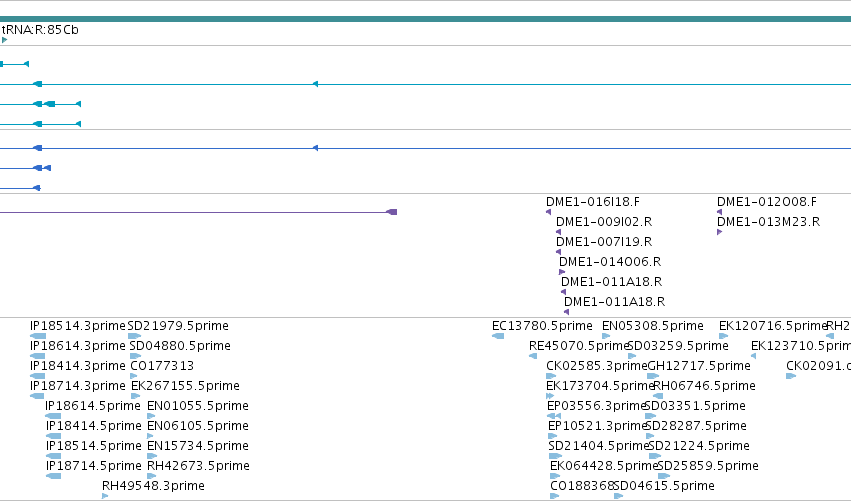The width and height of the screenshot is (851, 501).
Task: Pick the IP18614.3prime label
Action: [x=77, y=346]
